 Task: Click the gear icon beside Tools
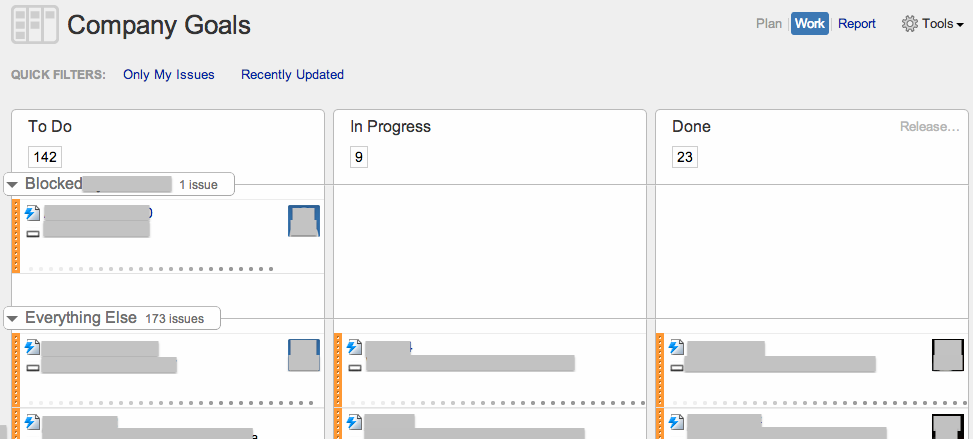pyautogui.click(x=909, y=24)
